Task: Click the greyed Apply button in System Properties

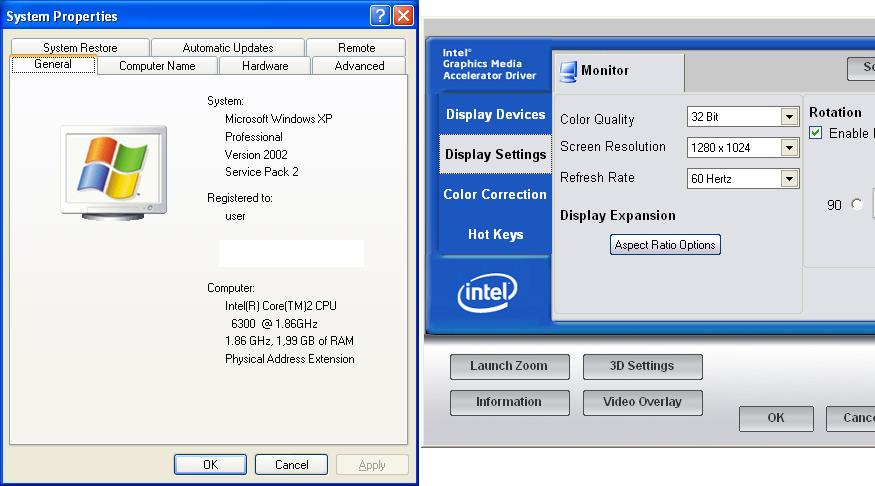Action: pos(372,464)
